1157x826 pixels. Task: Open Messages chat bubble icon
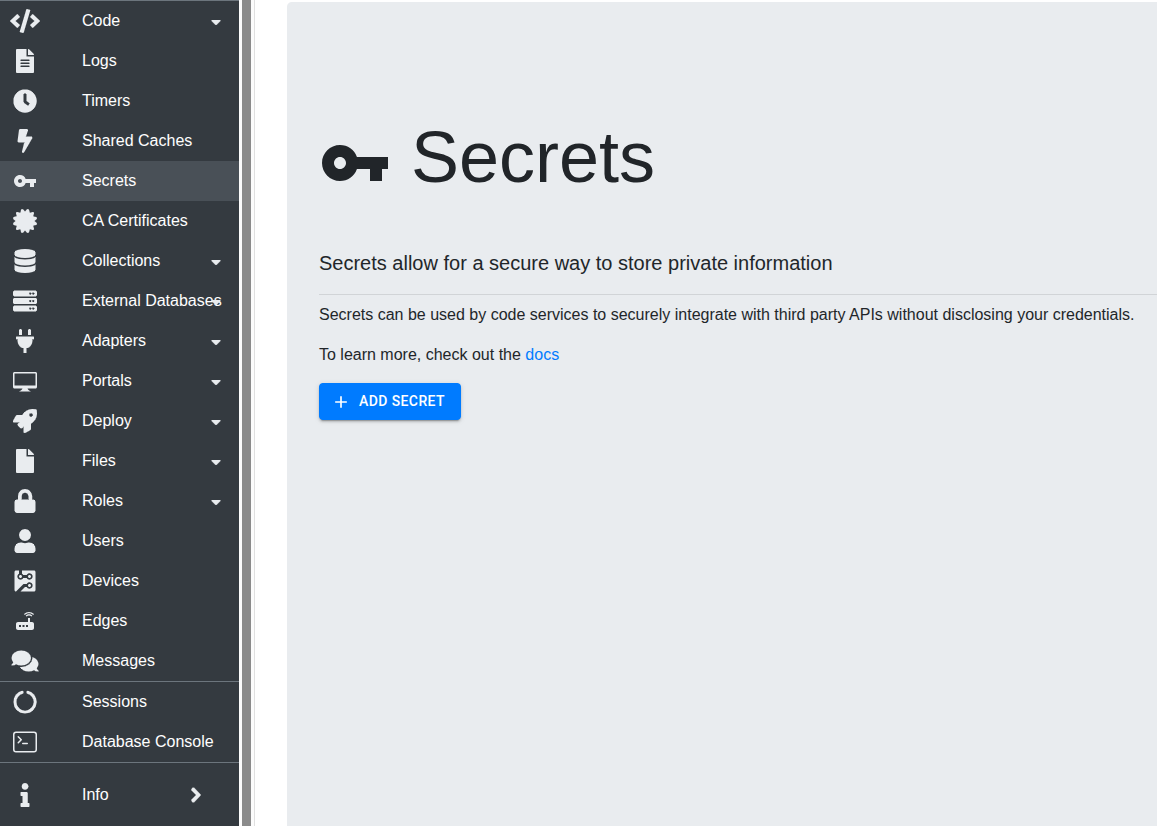tap(25, 661)
